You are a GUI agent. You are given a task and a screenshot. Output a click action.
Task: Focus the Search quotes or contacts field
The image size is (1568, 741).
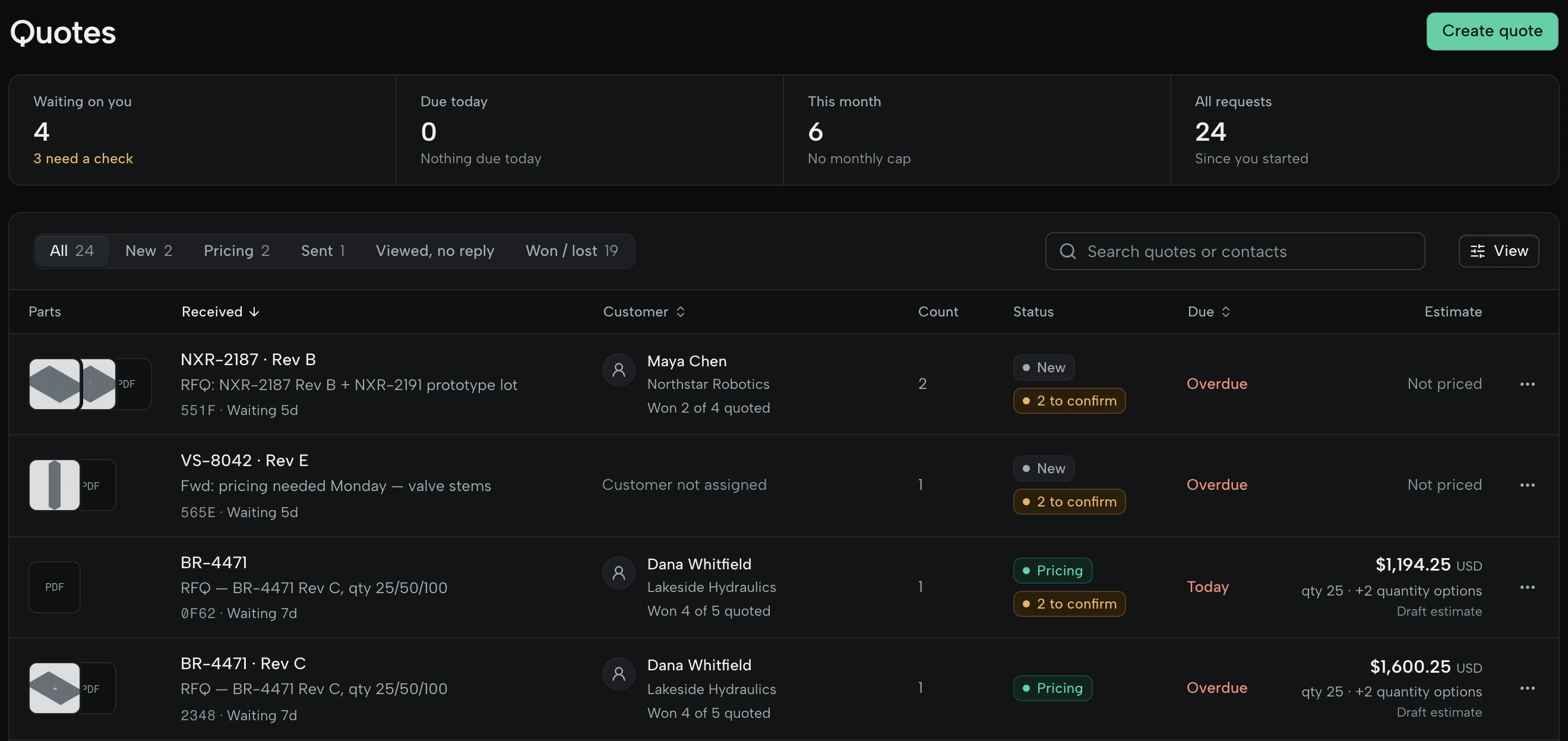click(1235, 251)
